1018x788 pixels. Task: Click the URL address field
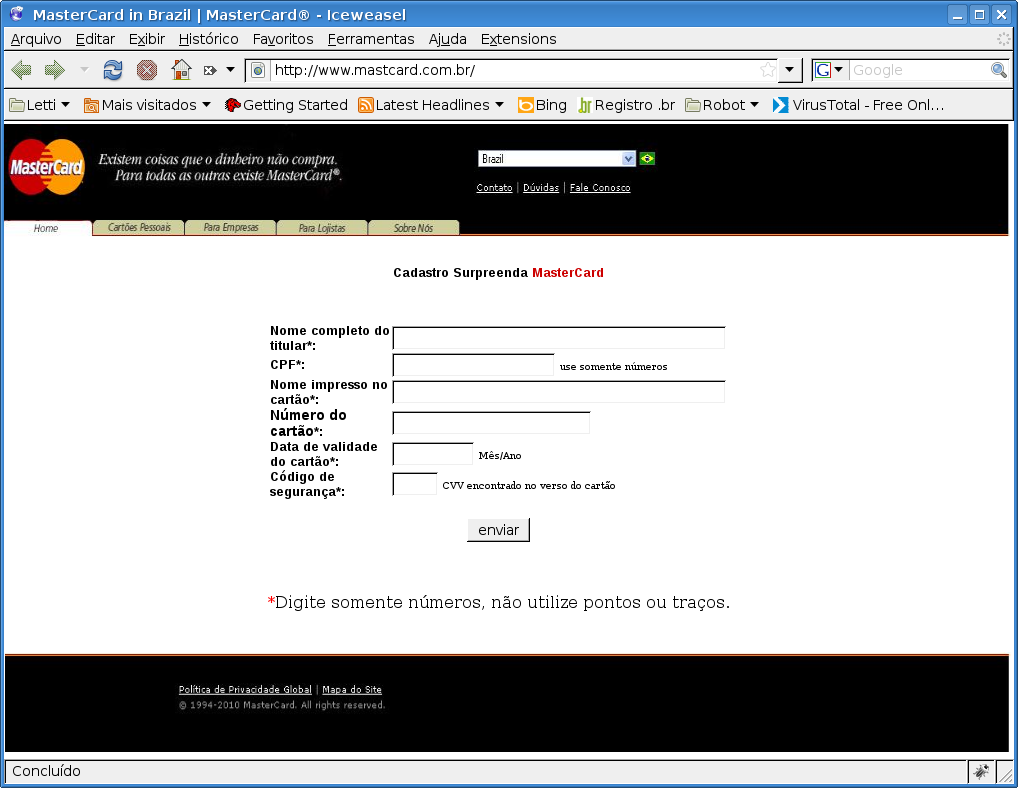[513, 70]
